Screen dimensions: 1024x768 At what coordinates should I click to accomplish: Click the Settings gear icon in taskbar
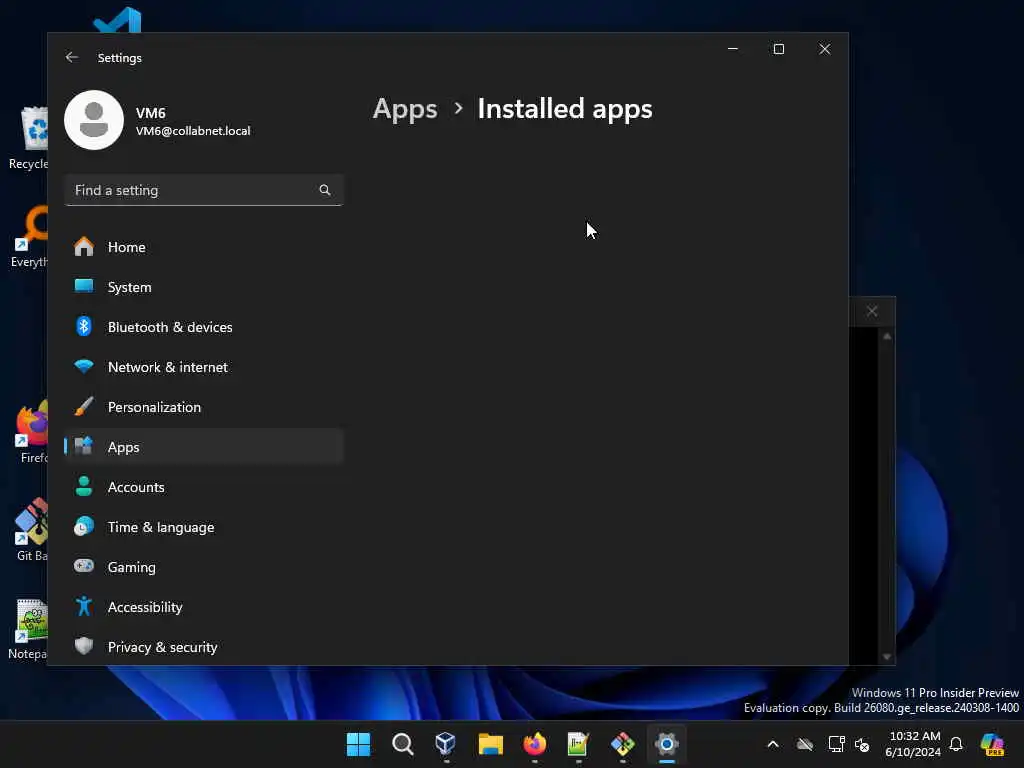coord(667,744)
